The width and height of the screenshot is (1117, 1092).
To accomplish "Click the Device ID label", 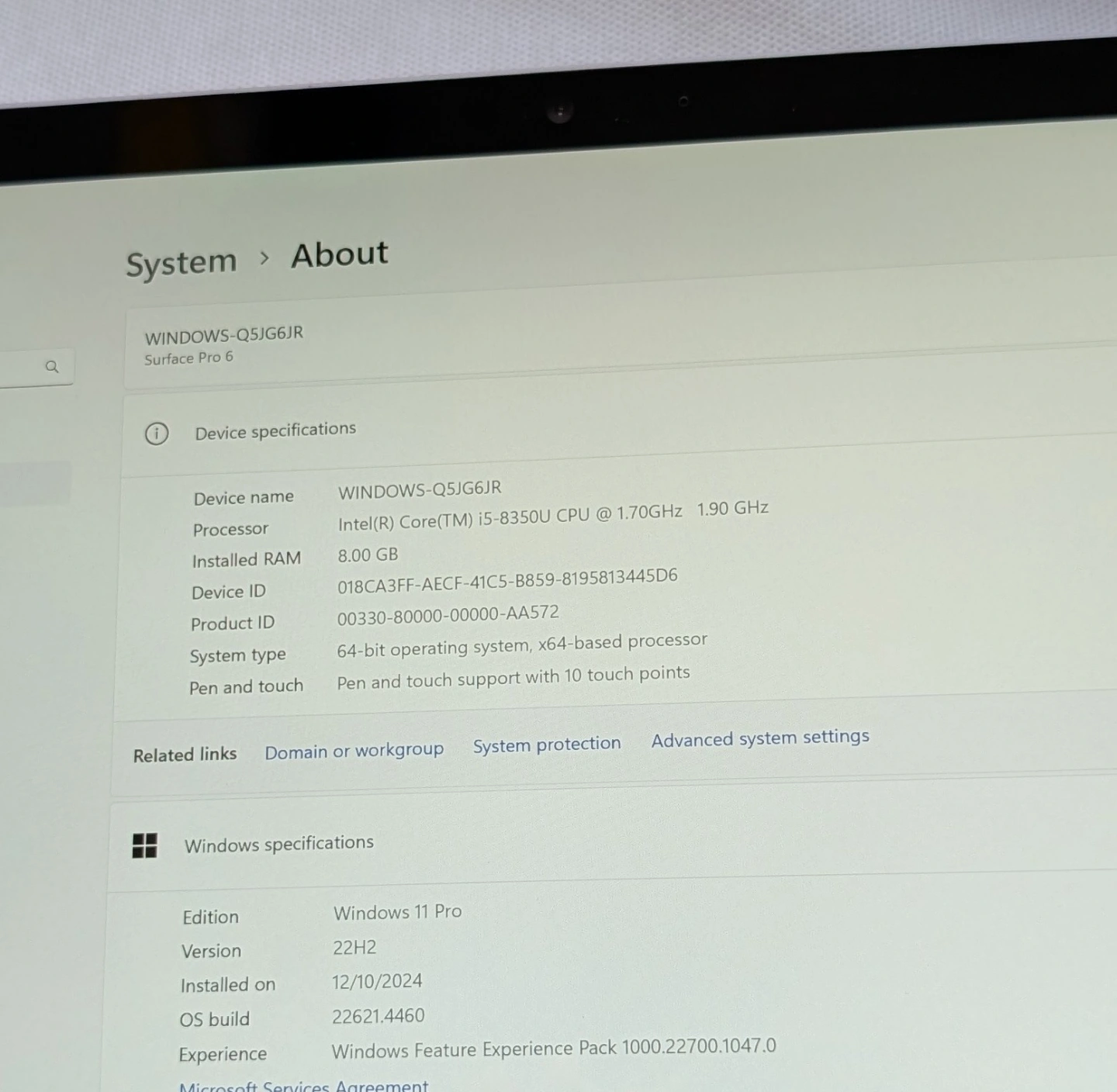I will coord(229,593).
